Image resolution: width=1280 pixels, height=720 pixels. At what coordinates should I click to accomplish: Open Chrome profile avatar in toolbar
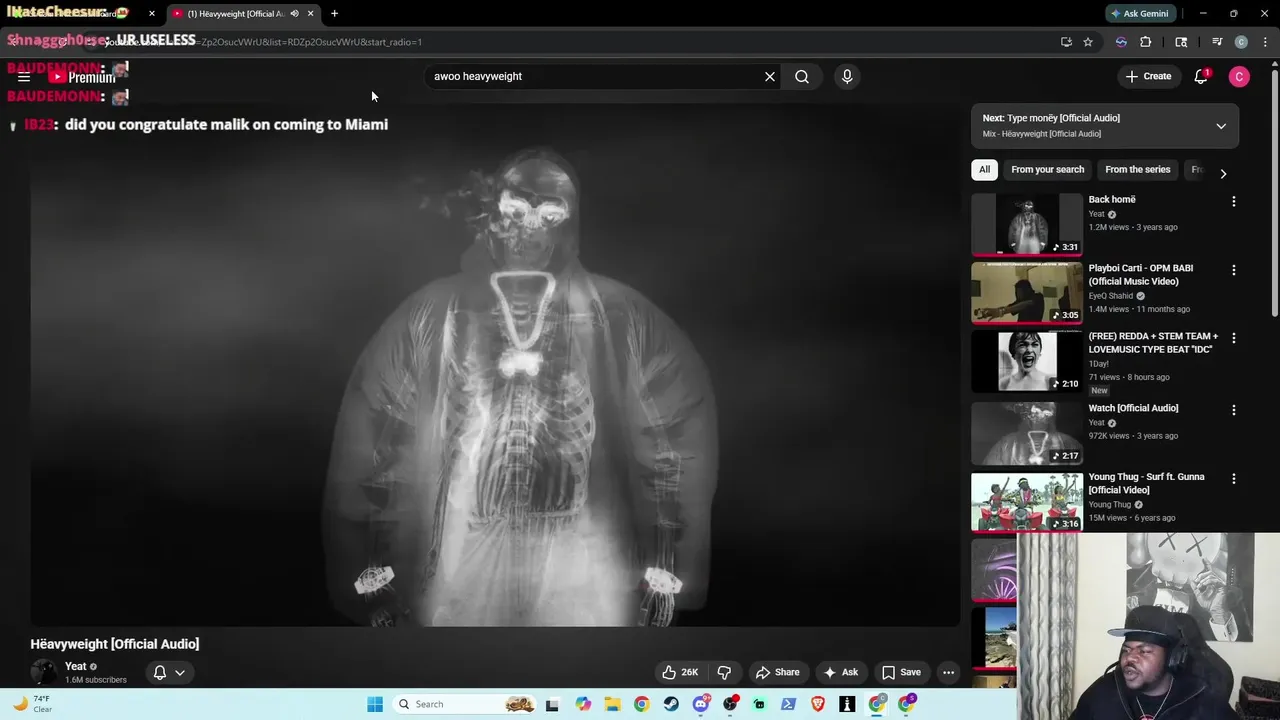[x=1241, y=42]
